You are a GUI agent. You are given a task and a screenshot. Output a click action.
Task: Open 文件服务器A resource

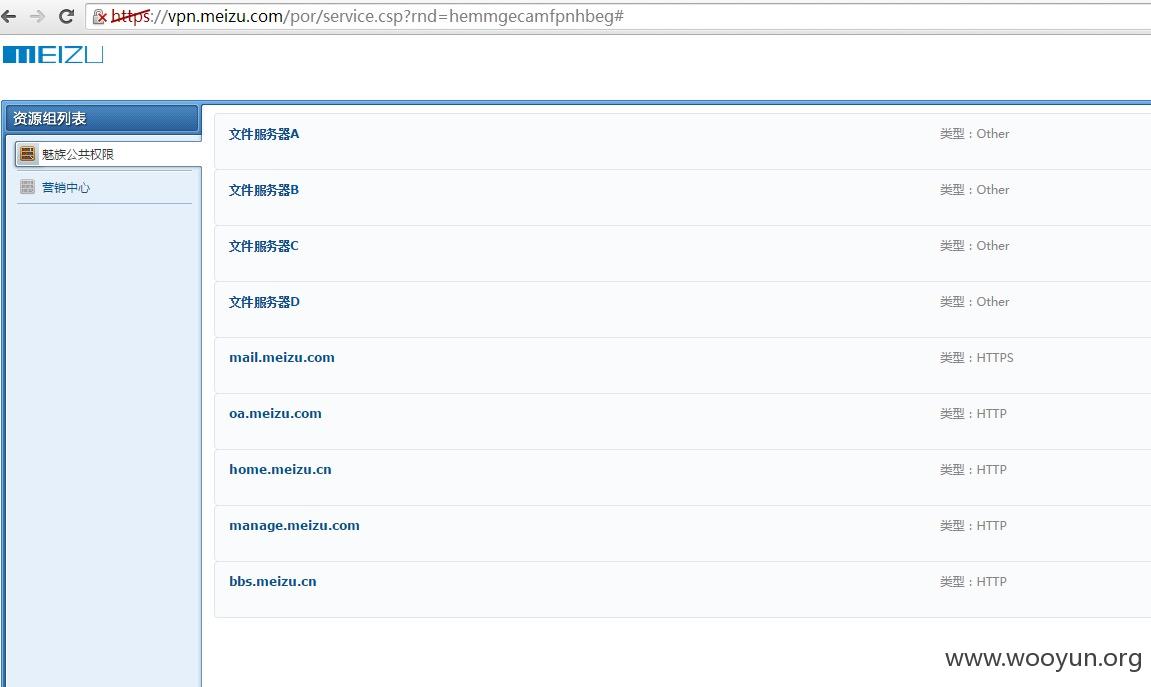pyautogui.click(x=264, y=134)
